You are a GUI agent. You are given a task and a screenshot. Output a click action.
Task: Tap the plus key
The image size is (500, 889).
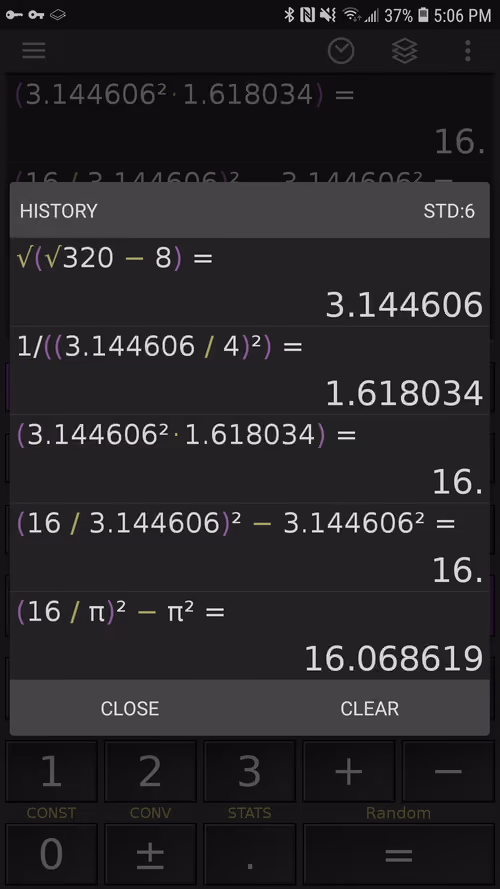[349, 771]
